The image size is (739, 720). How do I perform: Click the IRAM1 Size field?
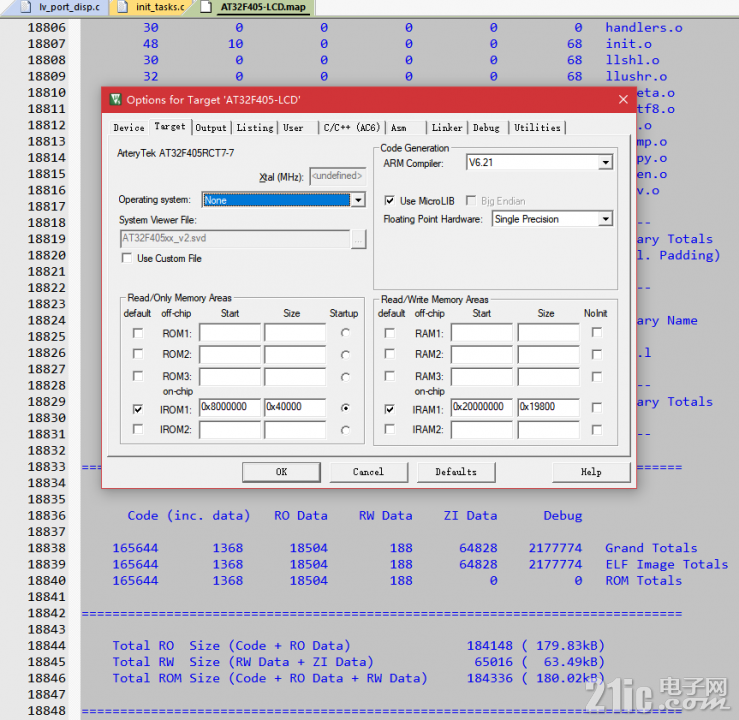548,407
